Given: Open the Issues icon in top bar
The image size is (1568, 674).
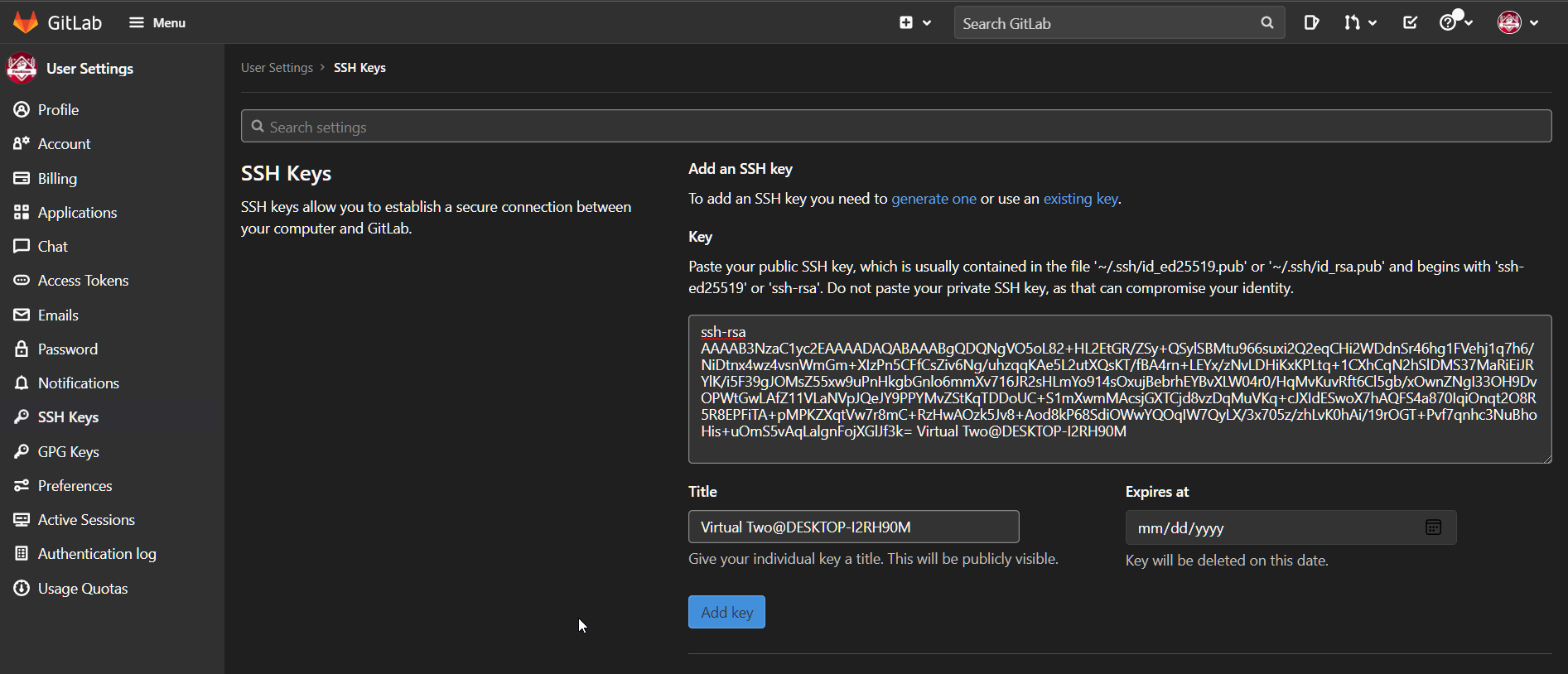Looking at the screenshot, I should (x=1311, y=22).
